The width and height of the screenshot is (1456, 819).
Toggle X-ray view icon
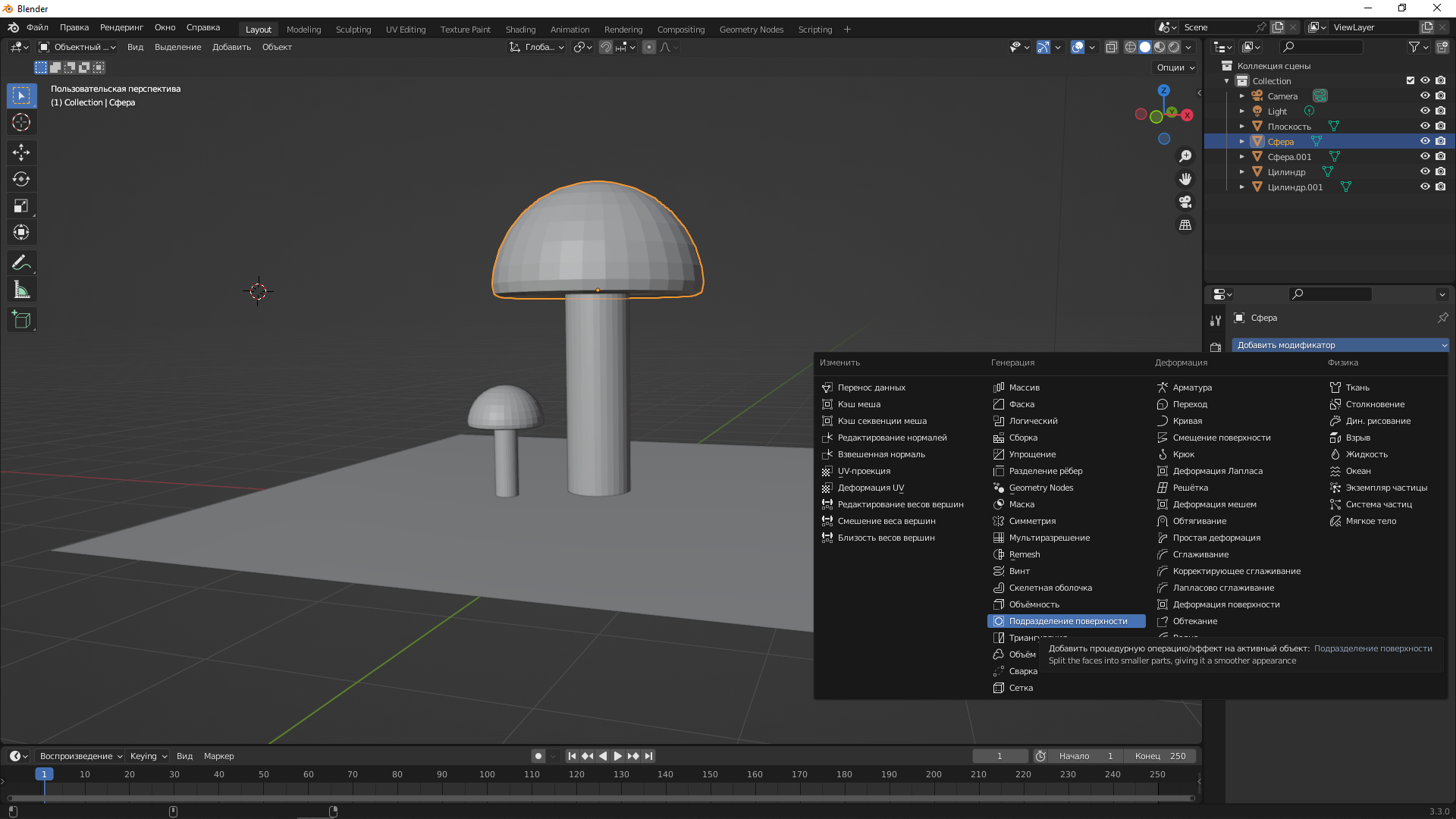pyautogui.click(x=1111, y=47)
